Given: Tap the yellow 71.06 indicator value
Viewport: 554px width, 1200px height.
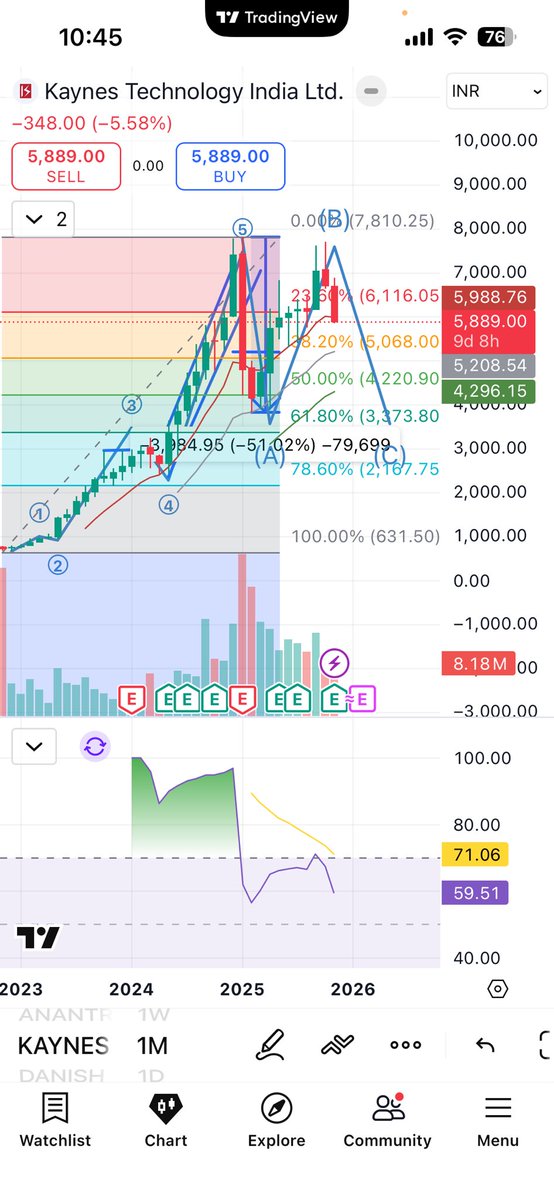Looking at the screenshot, I should pos(475,855).
